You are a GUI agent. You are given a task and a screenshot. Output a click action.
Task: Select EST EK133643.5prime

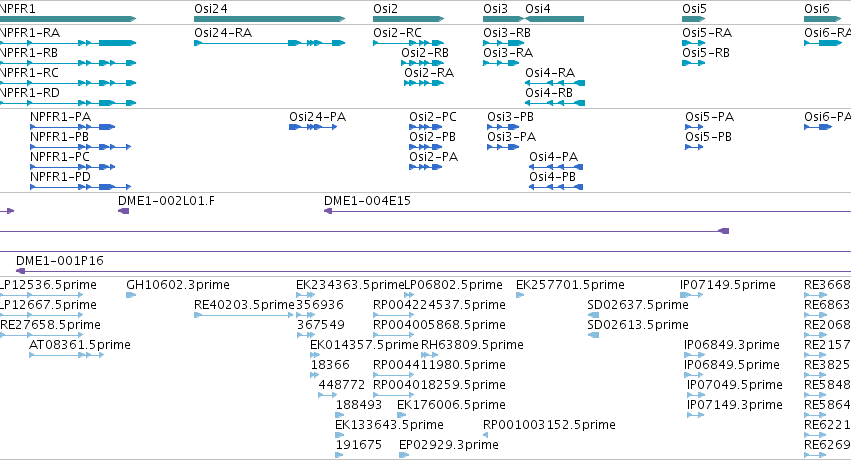pyautogui.click(x=340, y=436)
